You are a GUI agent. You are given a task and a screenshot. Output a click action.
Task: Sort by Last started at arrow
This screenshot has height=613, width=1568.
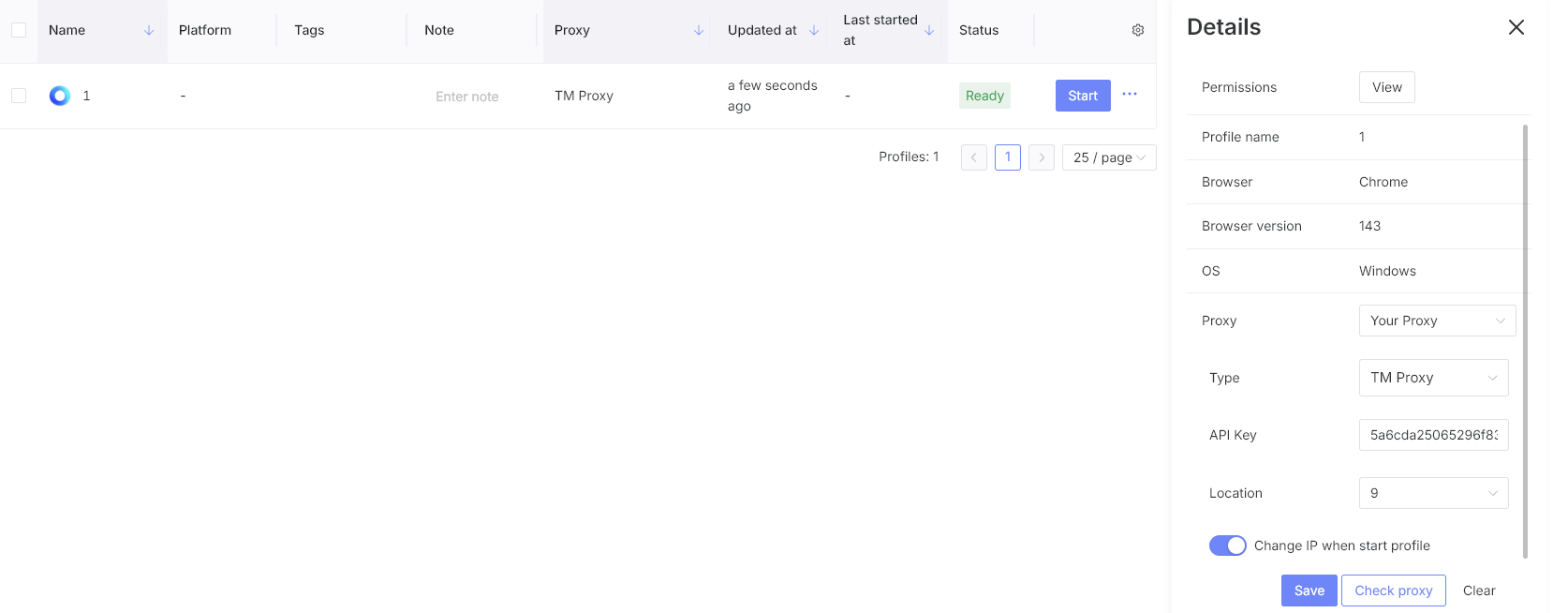pos(929,30)
